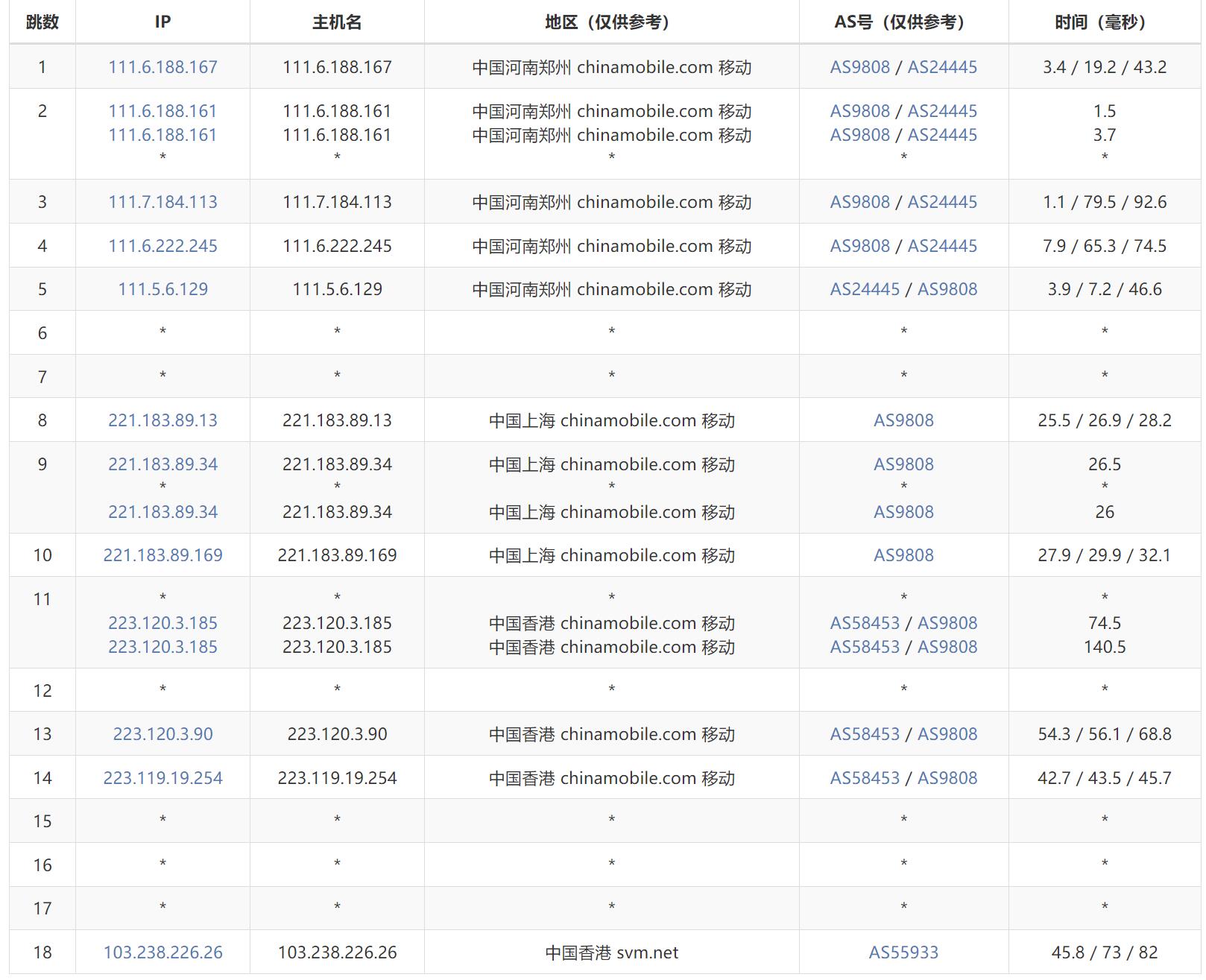Select time value 27.9 / 29.9 / 32.1

1105,555
